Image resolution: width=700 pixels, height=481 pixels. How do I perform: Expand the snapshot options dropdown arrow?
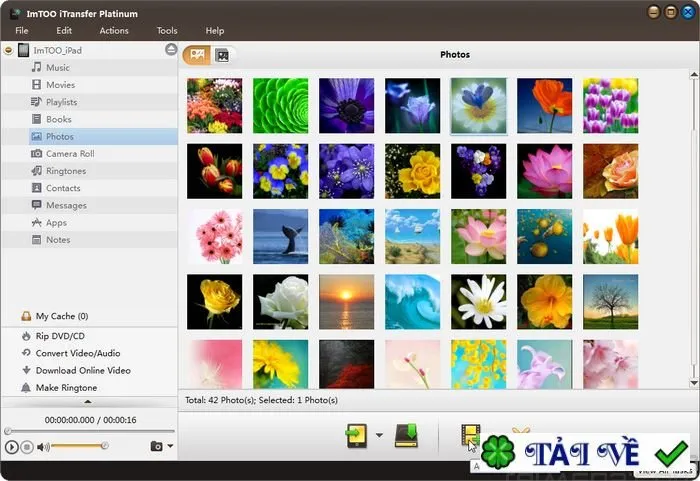tap(170, 446)
